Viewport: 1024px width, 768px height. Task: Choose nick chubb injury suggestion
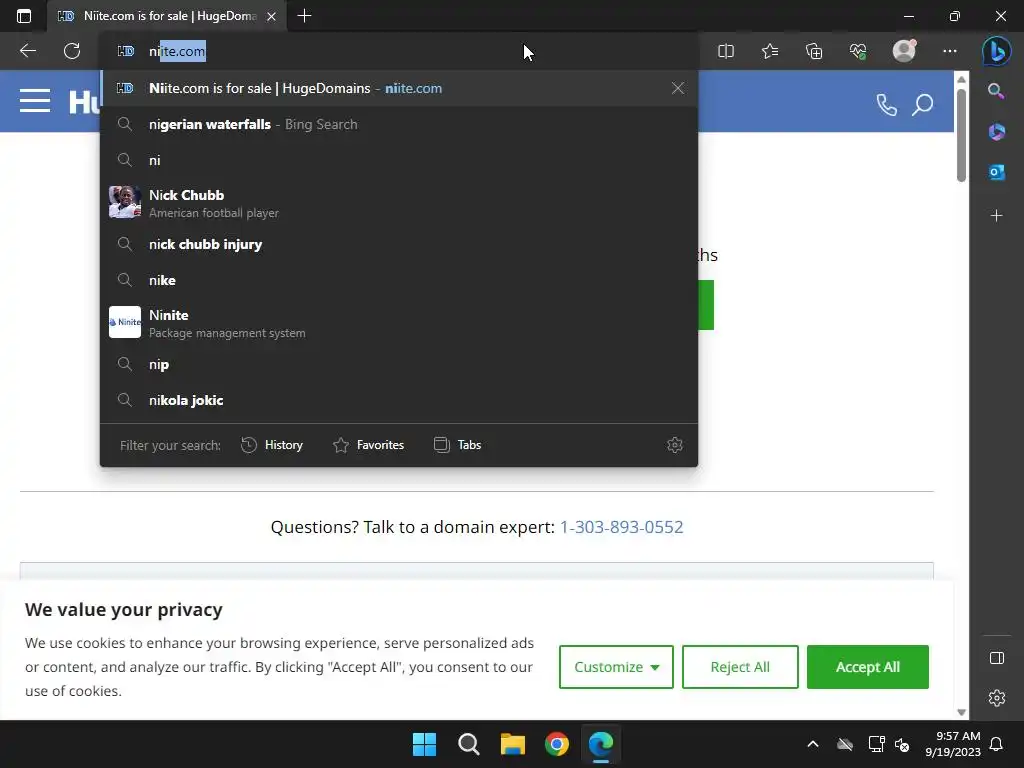point(399,244)
